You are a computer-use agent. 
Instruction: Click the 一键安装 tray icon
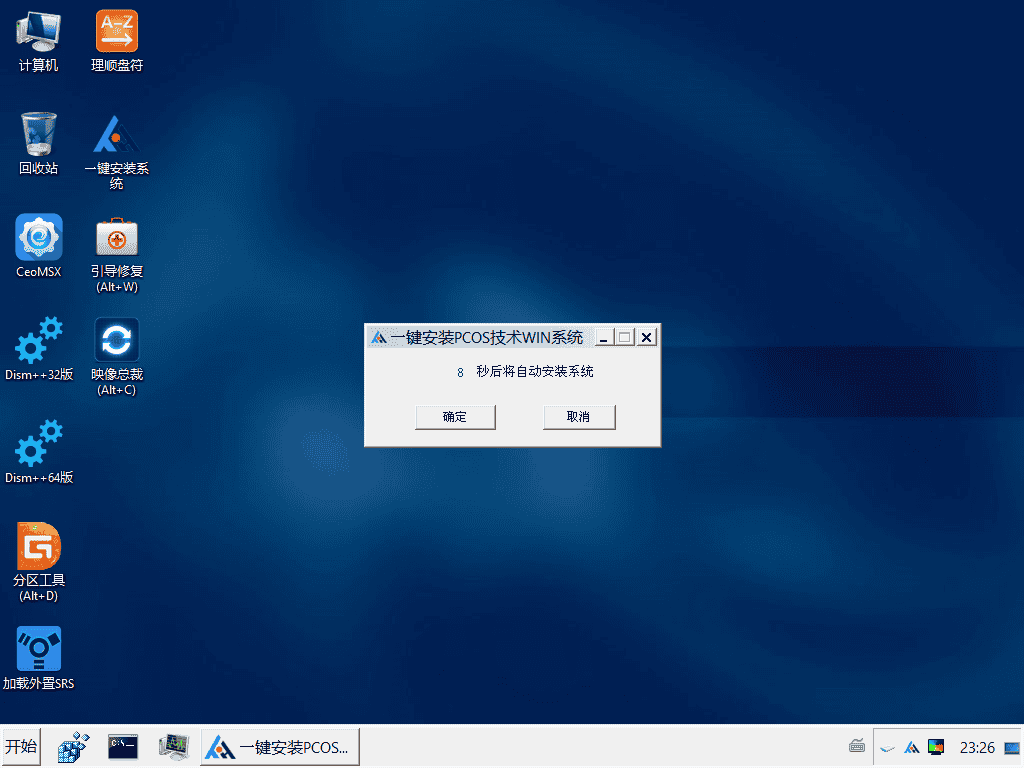[x=912, y=747]
